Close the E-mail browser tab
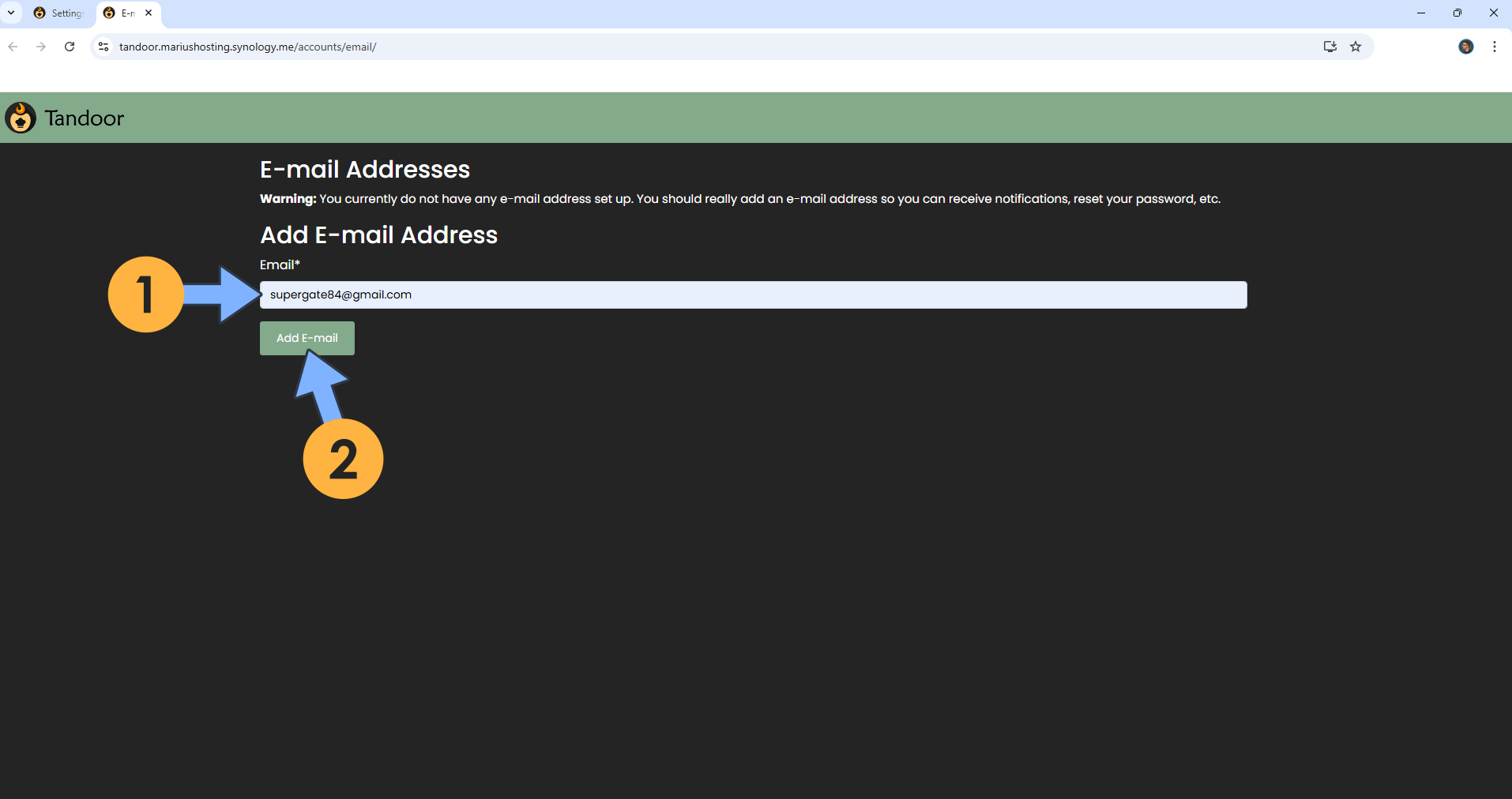The image size is (1512, 799). tap(149, 13)
